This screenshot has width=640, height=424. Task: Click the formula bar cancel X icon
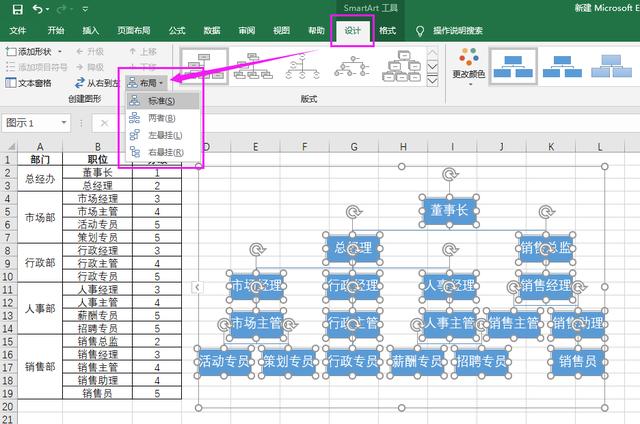[104, 123]
